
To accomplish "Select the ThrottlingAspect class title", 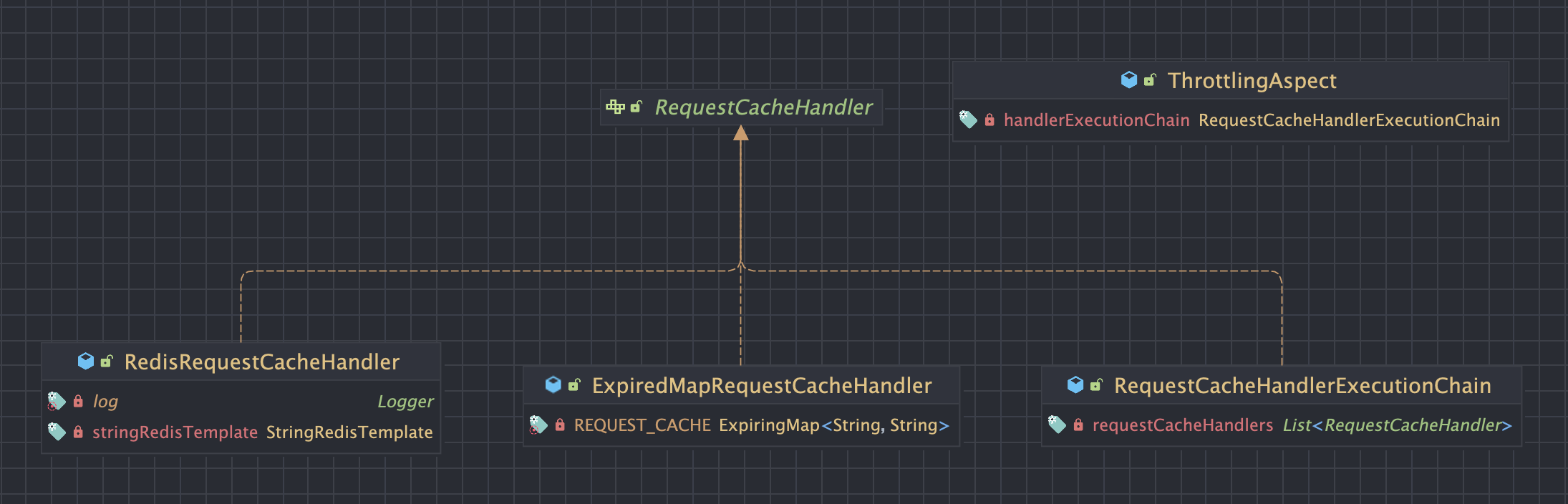I will click(x=1252, y=80).
